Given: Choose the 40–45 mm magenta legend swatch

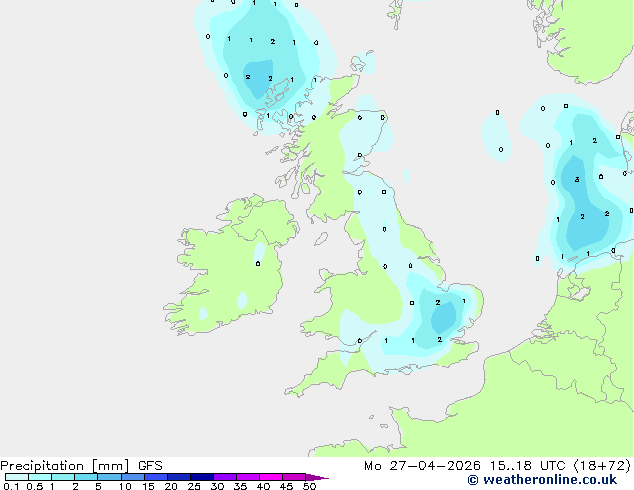Looking at the screenshot, I should [x=271, y=477].
